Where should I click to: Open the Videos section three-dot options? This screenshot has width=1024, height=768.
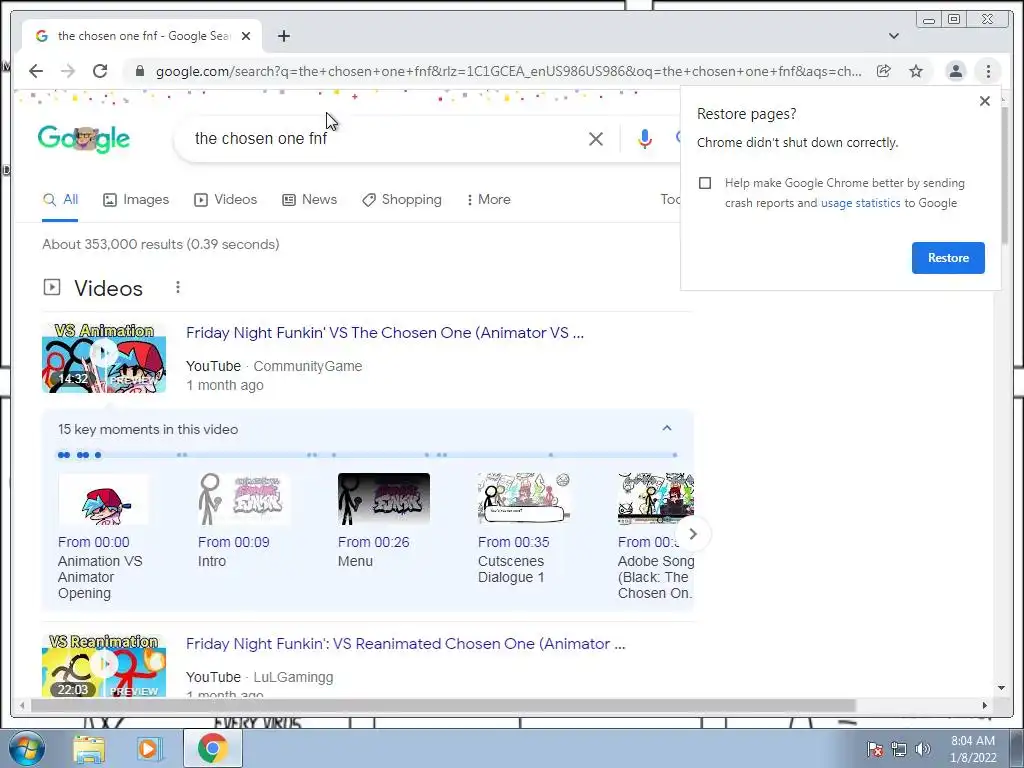[x=178, y=287]
